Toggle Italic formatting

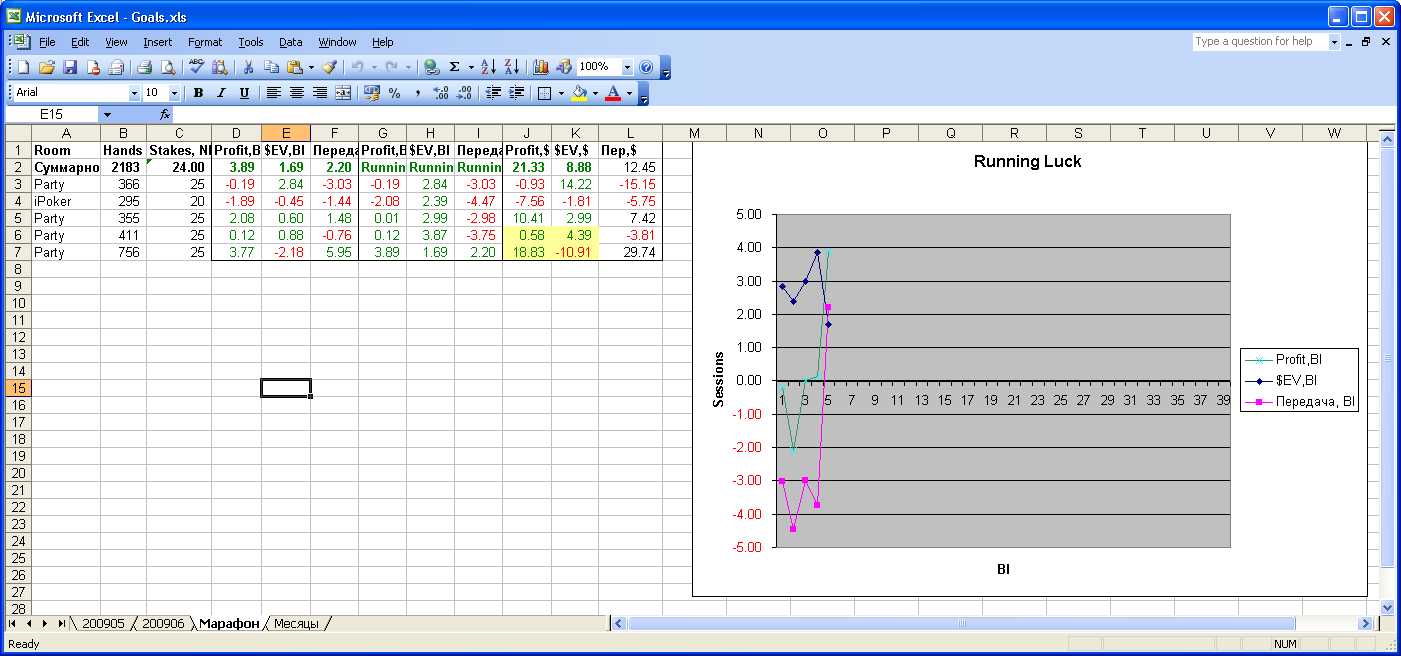click(x=221, y=93)
